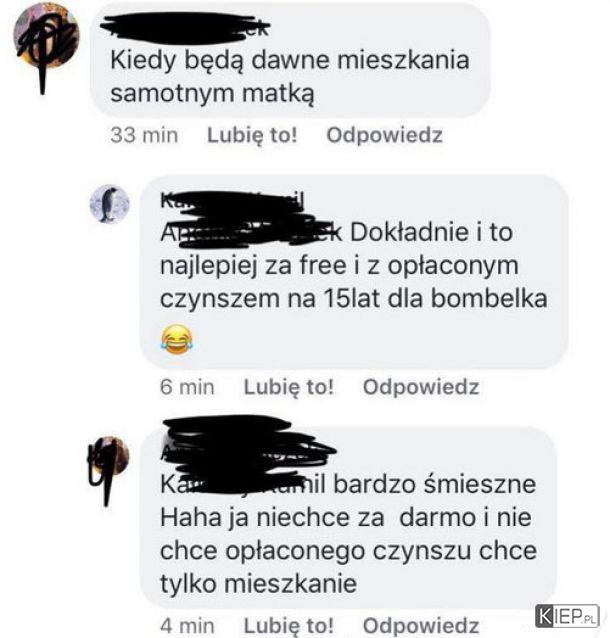Click Odpowiedz under the 33 min comment
610x638 pixels.
point(384,135)
